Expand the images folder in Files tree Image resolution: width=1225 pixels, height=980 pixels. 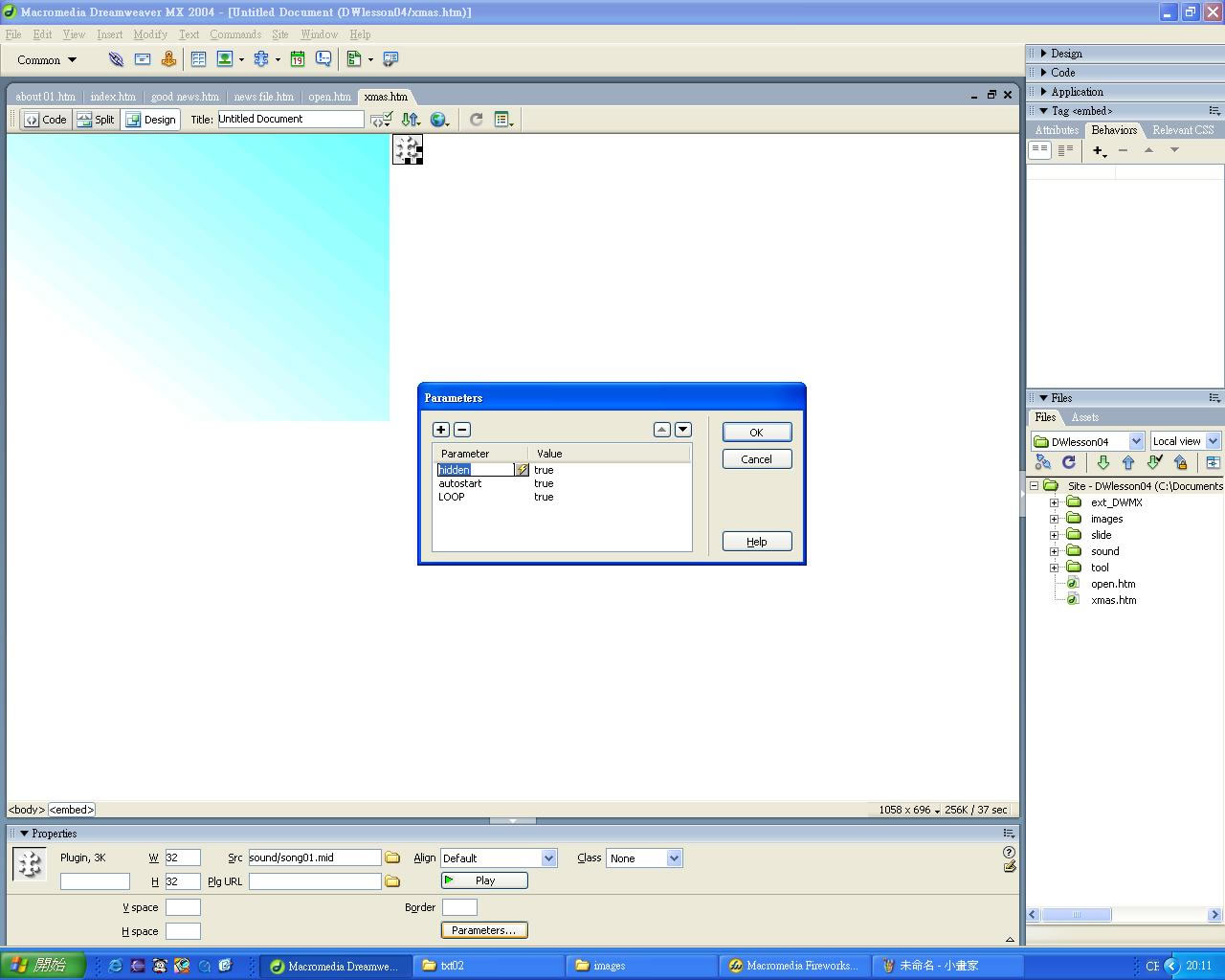(x=1055, y=519)
